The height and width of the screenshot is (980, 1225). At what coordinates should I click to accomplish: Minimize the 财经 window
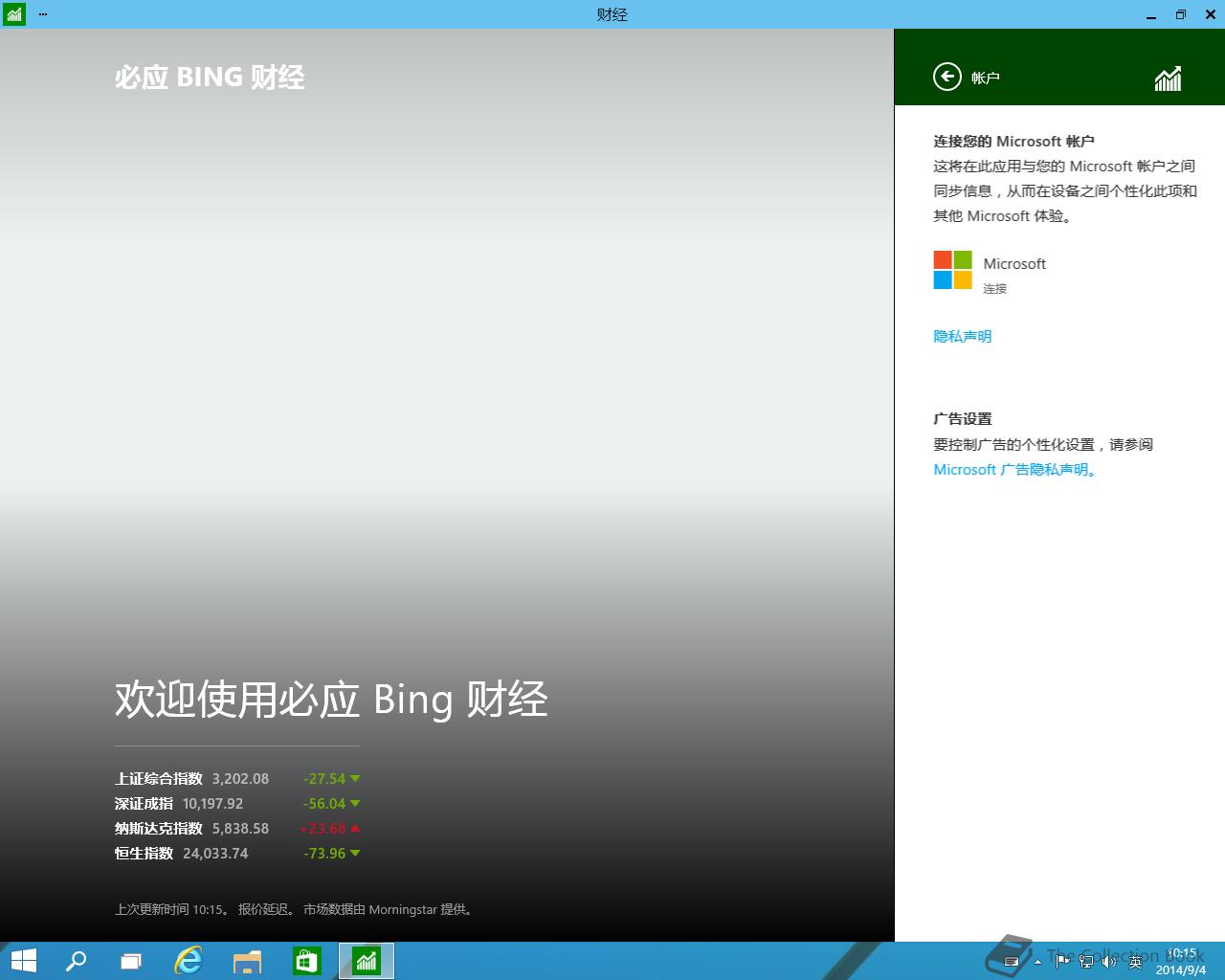click(1152, 14)
